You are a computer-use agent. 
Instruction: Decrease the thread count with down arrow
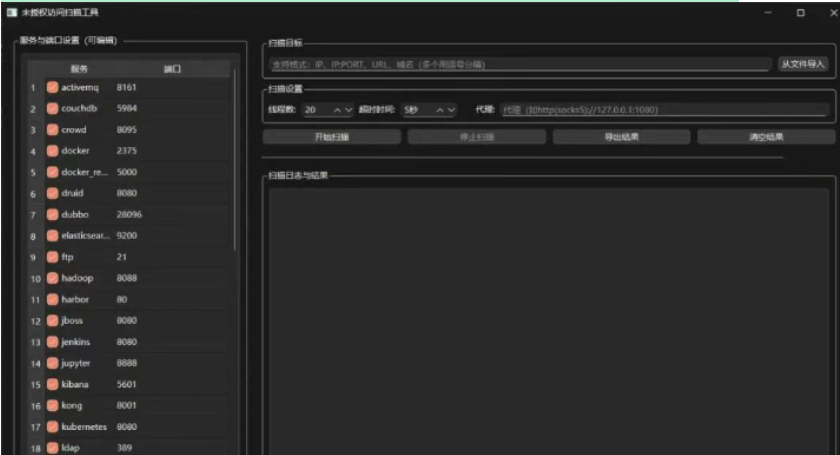(x=349, y=110)
